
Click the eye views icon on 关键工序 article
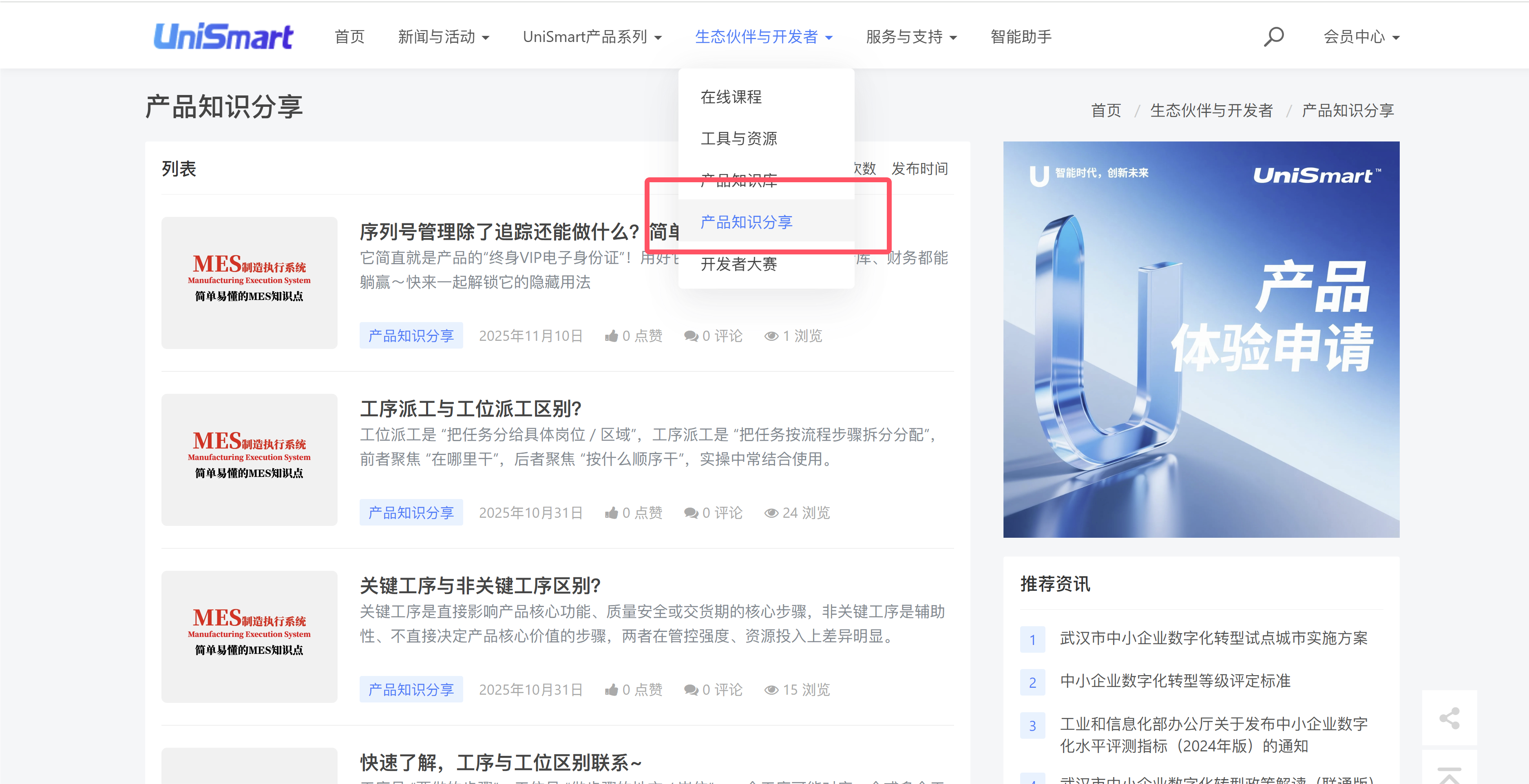tap(771, 690)
